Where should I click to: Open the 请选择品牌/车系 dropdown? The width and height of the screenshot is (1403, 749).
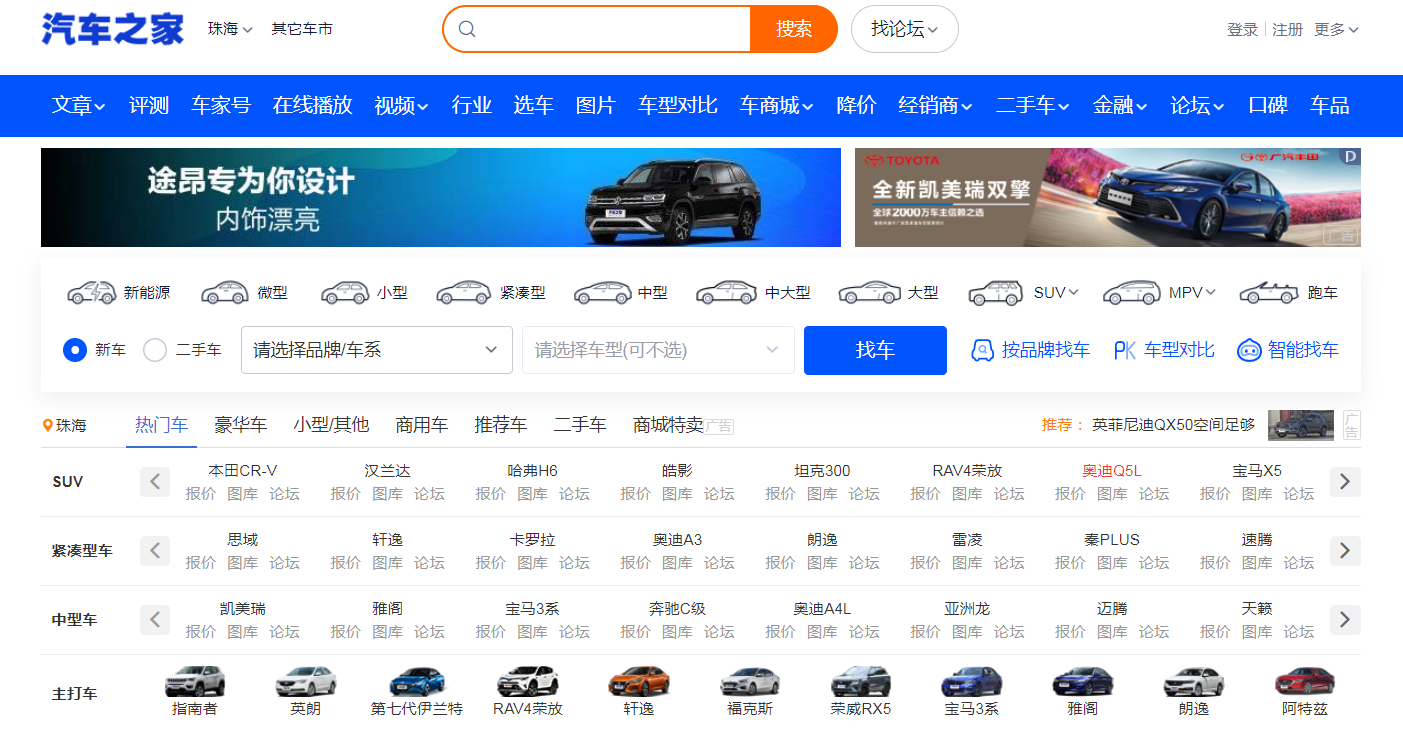tap(376, 350)
